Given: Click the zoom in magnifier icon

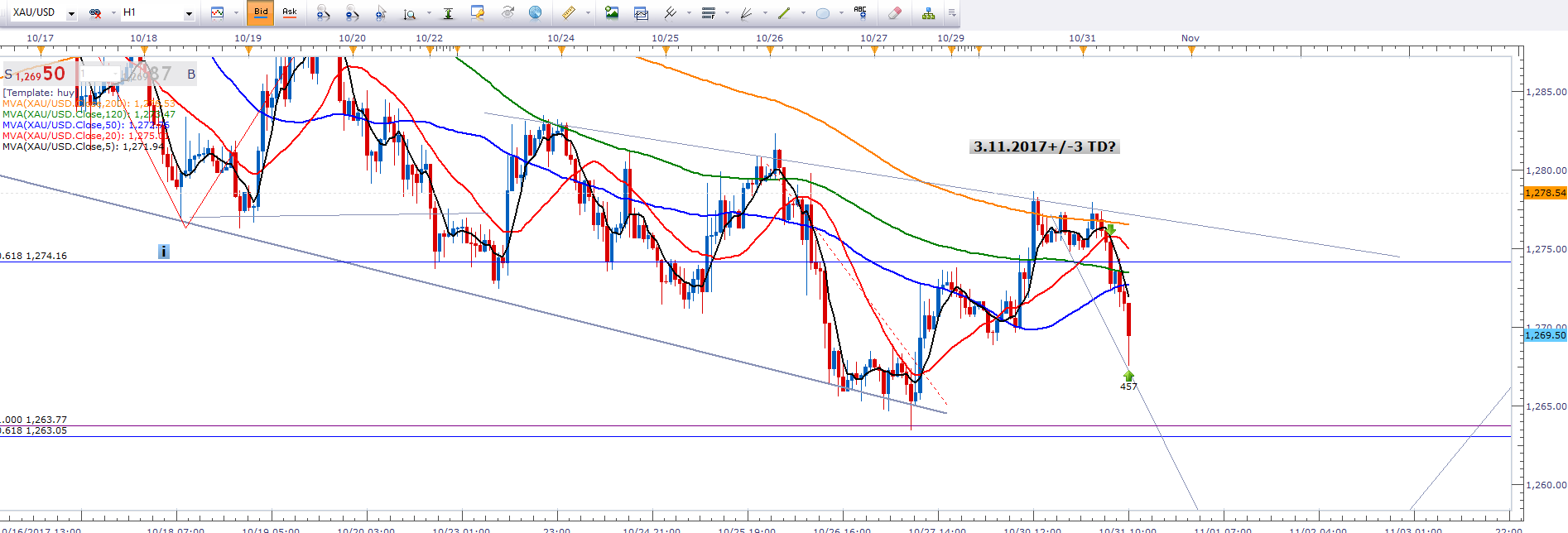Looking at the screenshot, I should 323,13.
